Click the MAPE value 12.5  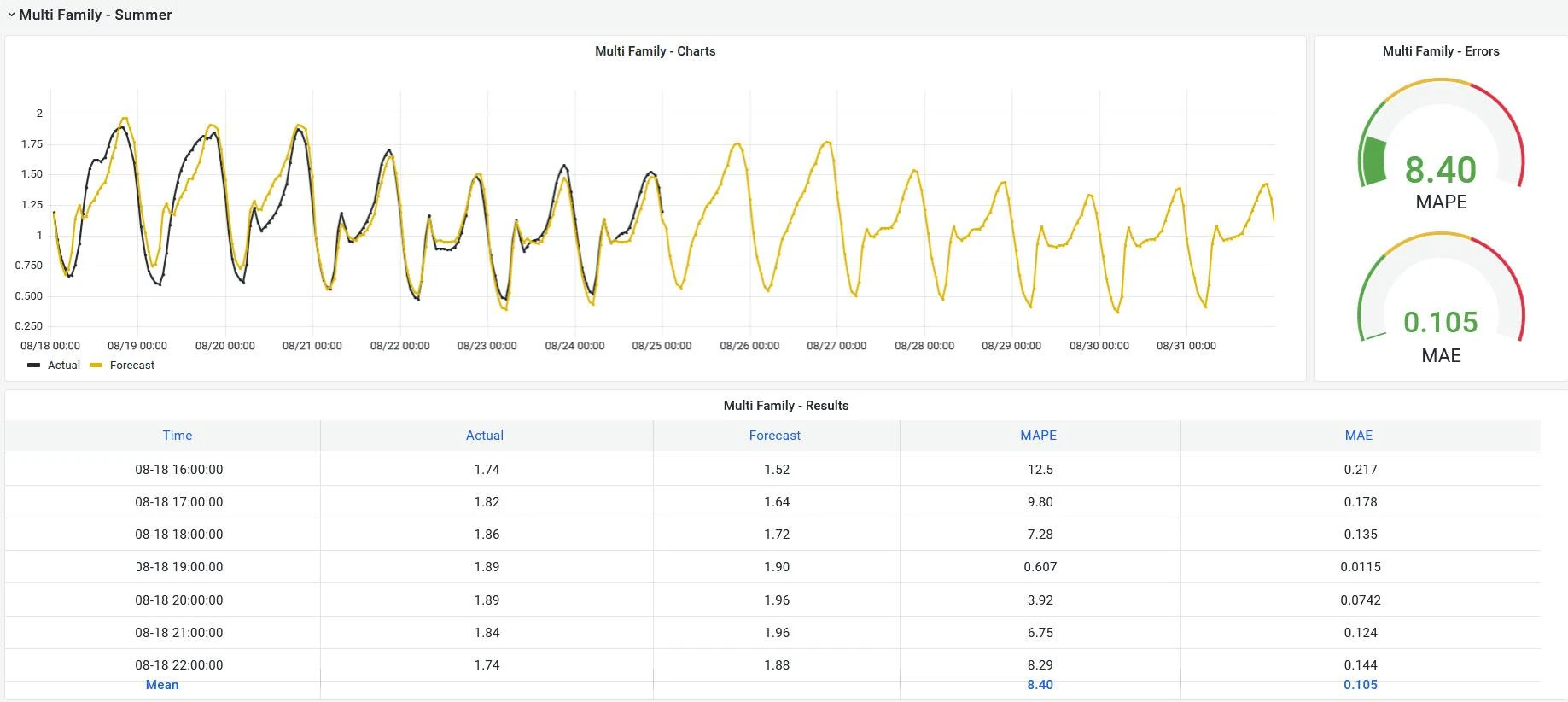pos(1040,470)
